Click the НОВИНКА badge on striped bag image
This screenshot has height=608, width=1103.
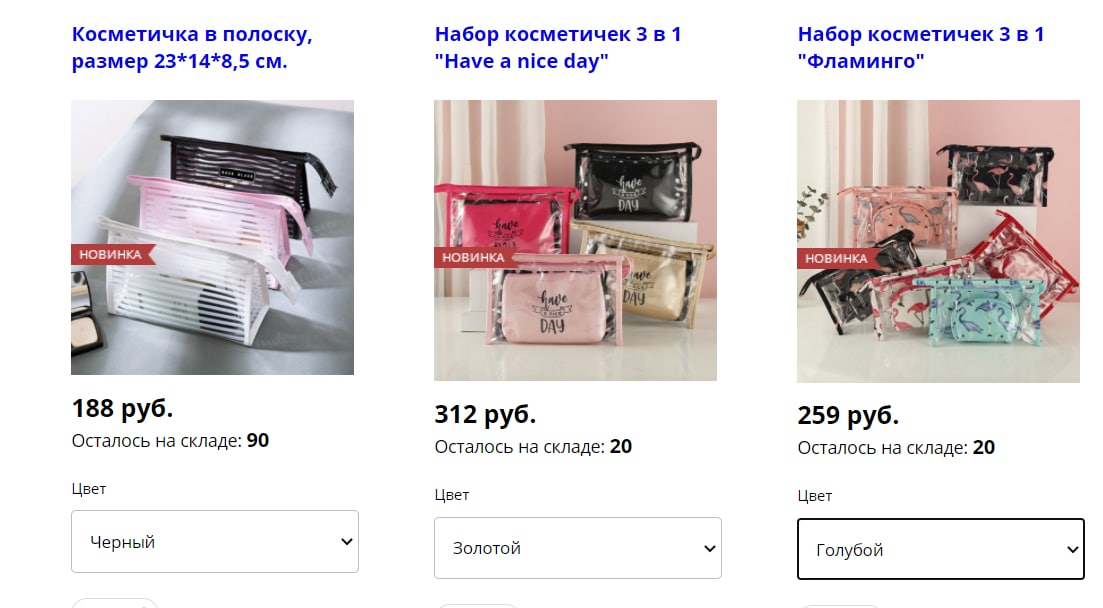(112, 254)
